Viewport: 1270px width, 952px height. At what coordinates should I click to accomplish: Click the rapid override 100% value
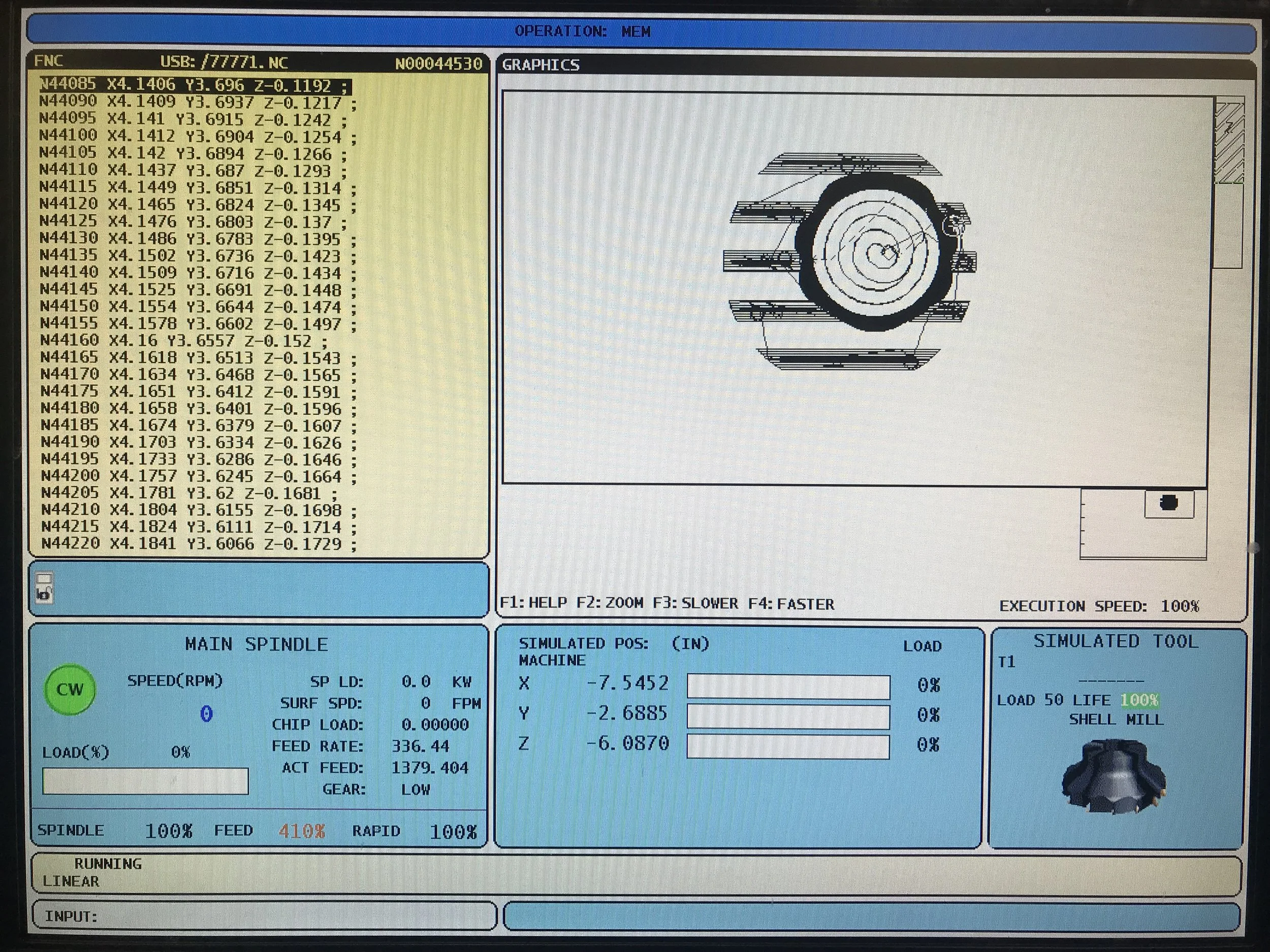(454, 832)
